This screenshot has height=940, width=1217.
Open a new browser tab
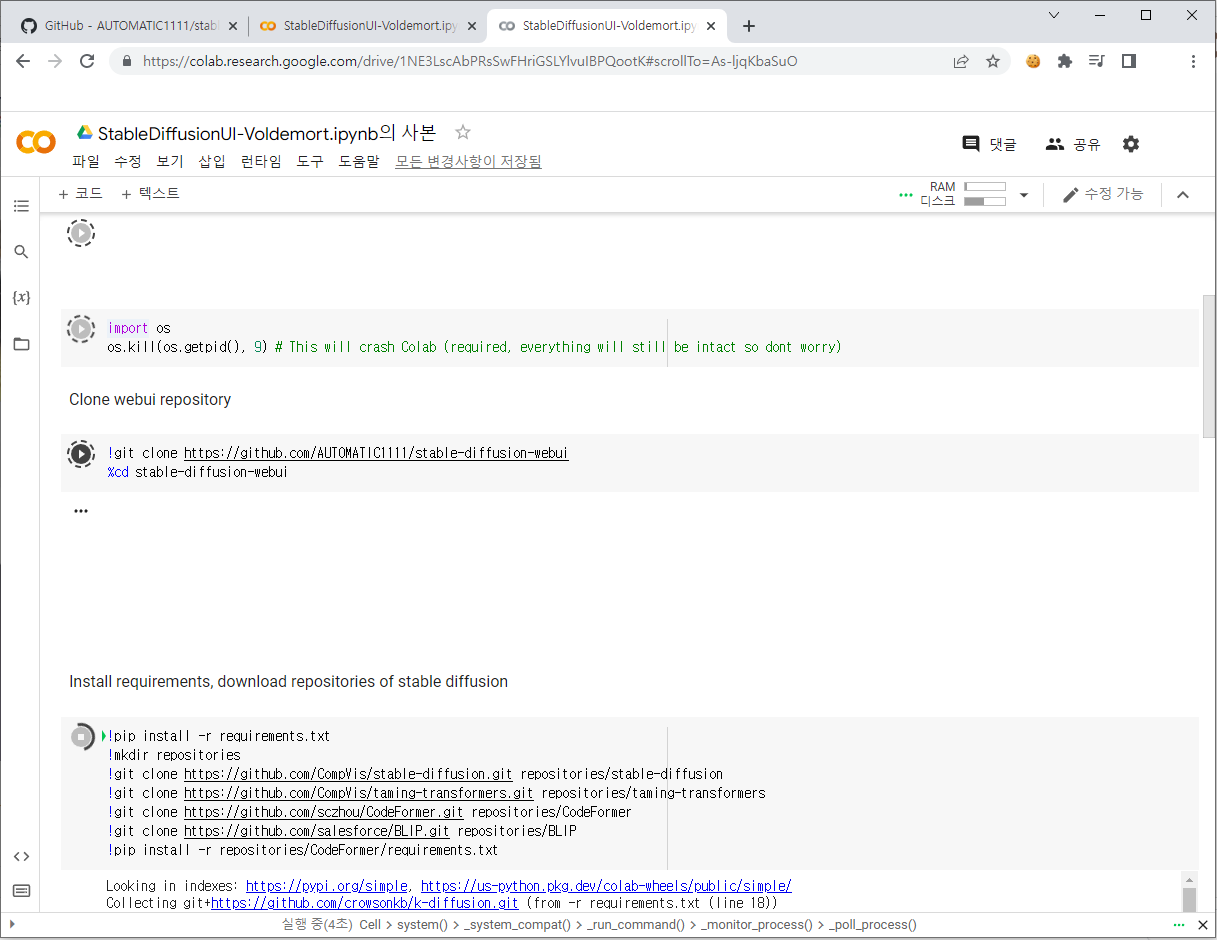tap(749, 26)
